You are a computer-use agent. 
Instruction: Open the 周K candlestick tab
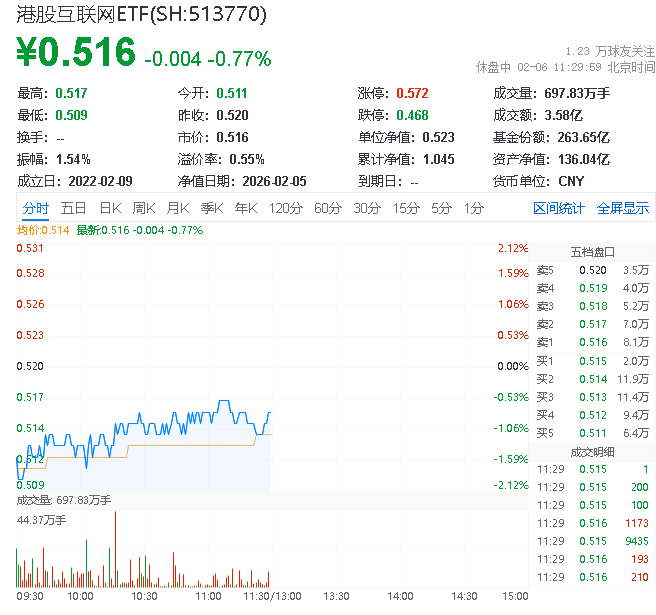143,208
